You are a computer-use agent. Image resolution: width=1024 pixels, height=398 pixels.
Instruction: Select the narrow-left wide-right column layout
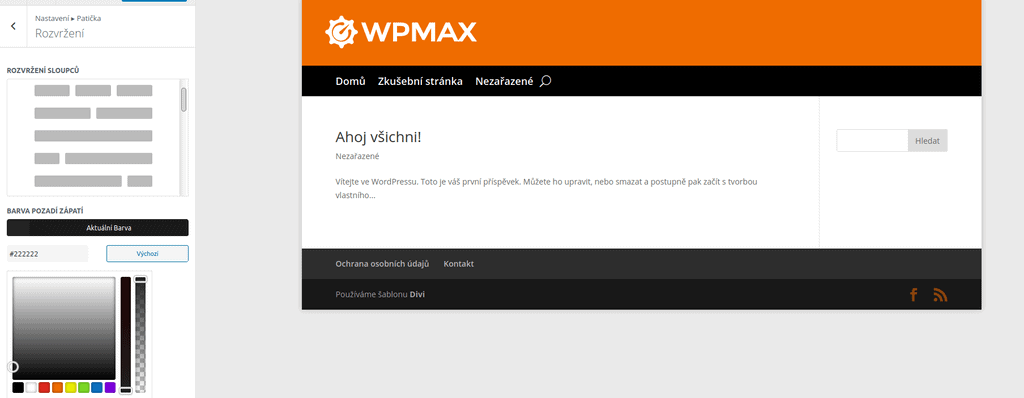[93, 158]
